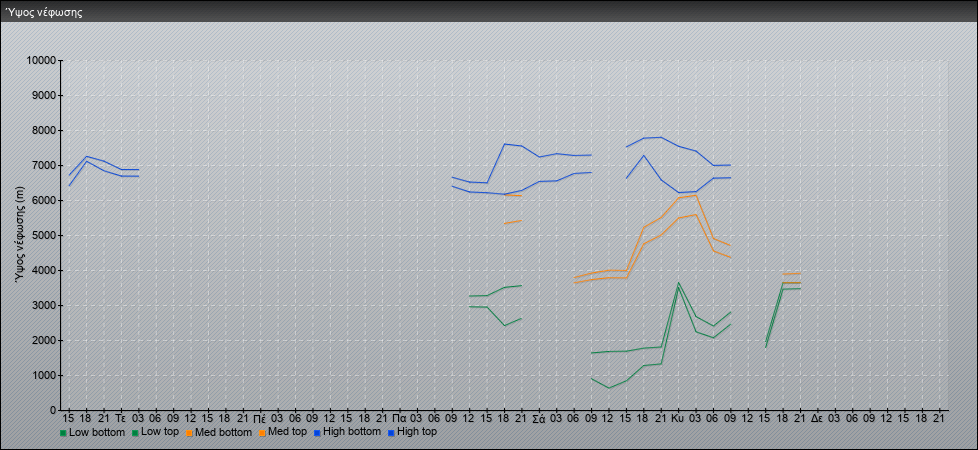Click the 1000 y-axis value

coord(44,375)
